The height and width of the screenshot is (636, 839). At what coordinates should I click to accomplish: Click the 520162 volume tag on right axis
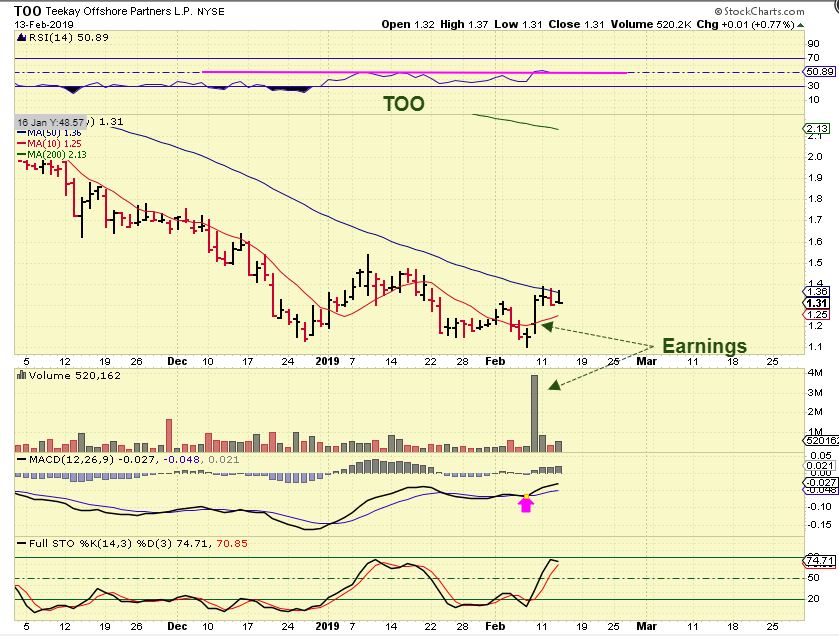pyautogui.click(x=821, y=441)
